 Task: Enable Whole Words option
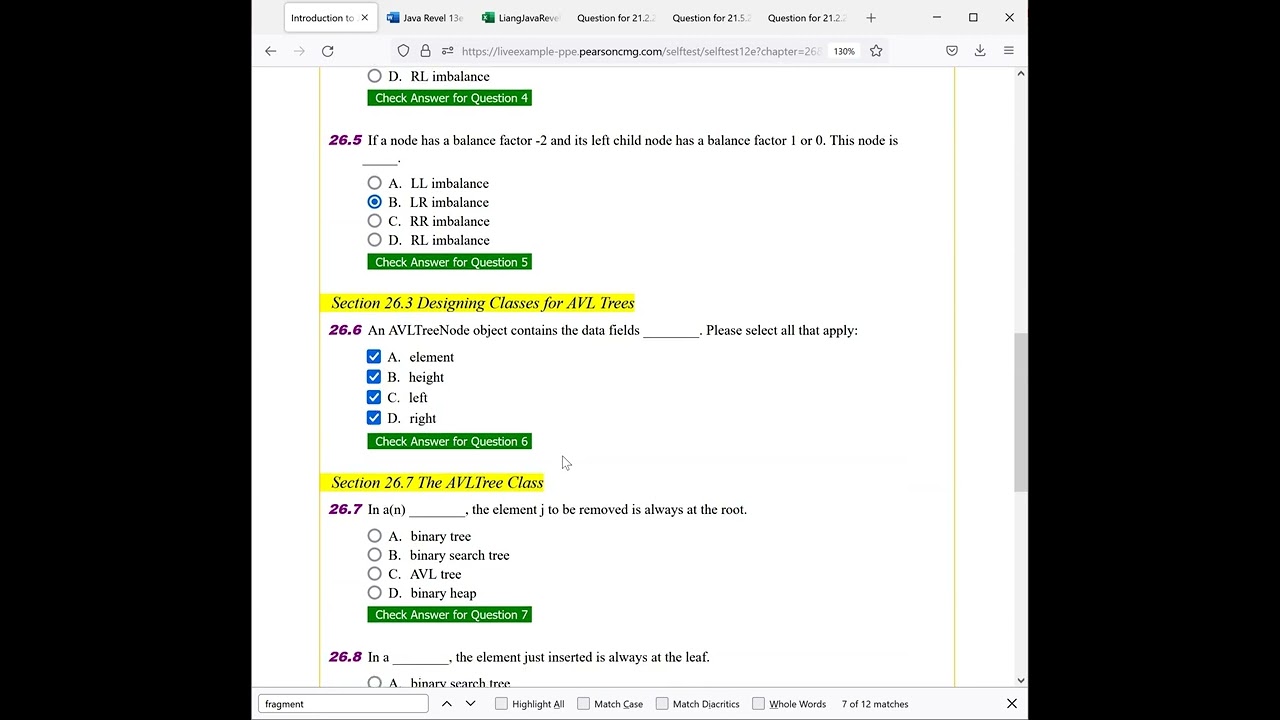(x=758, y=704)
